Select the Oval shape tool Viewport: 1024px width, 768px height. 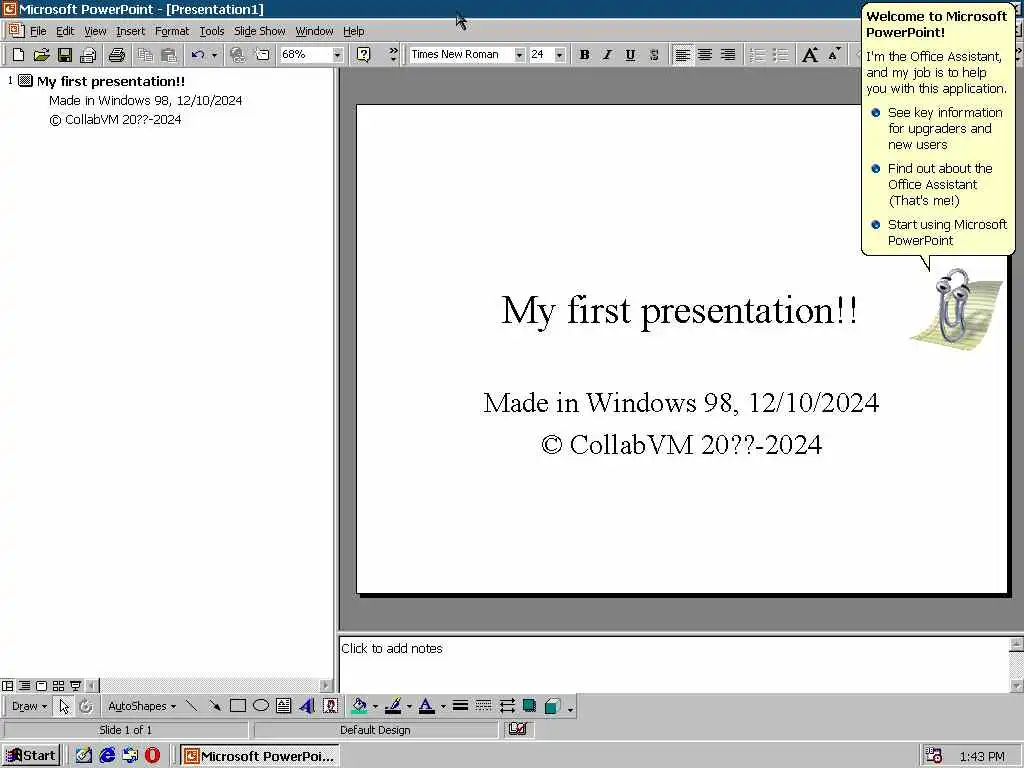pos(261,705)
